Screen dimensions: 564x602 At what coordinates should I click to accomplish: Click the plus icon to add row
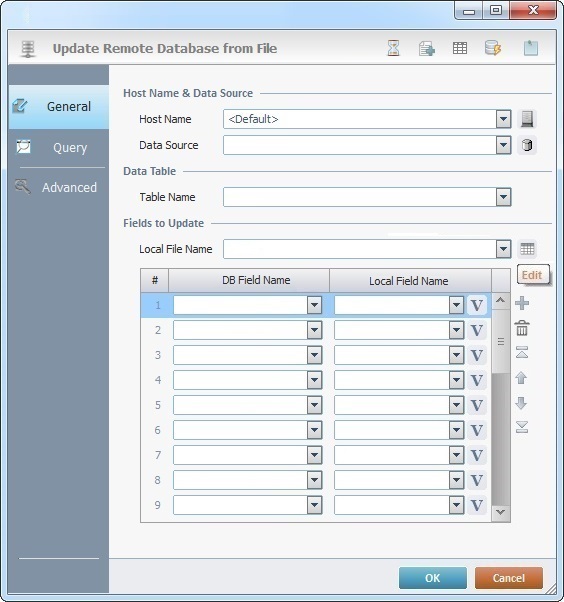coord(522,303)
